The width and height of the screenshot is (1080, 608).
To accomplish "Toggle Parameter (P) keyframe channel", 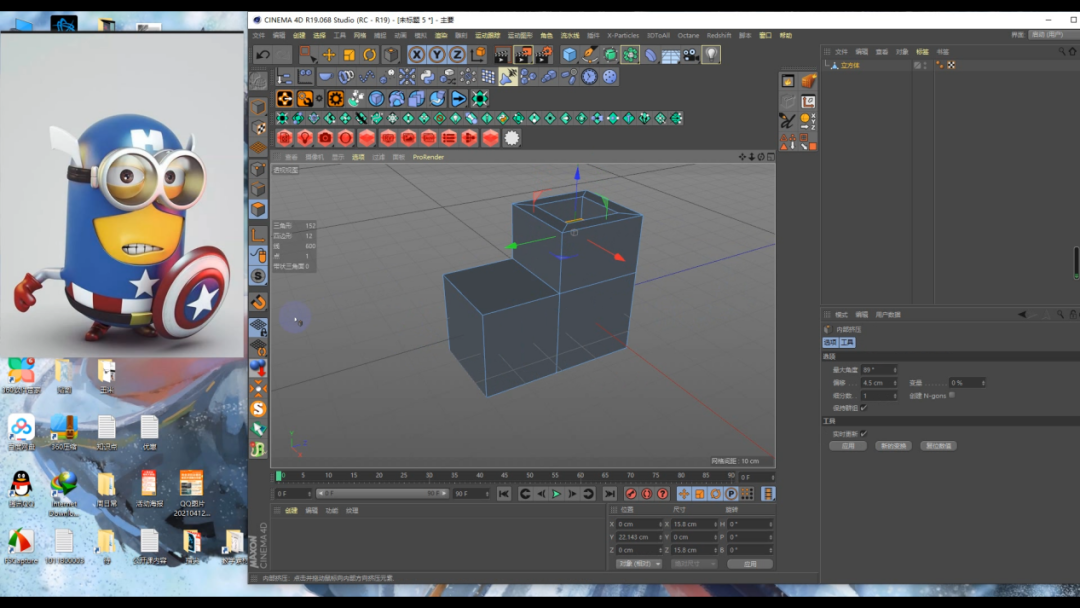I will click(x=731, y=494).
